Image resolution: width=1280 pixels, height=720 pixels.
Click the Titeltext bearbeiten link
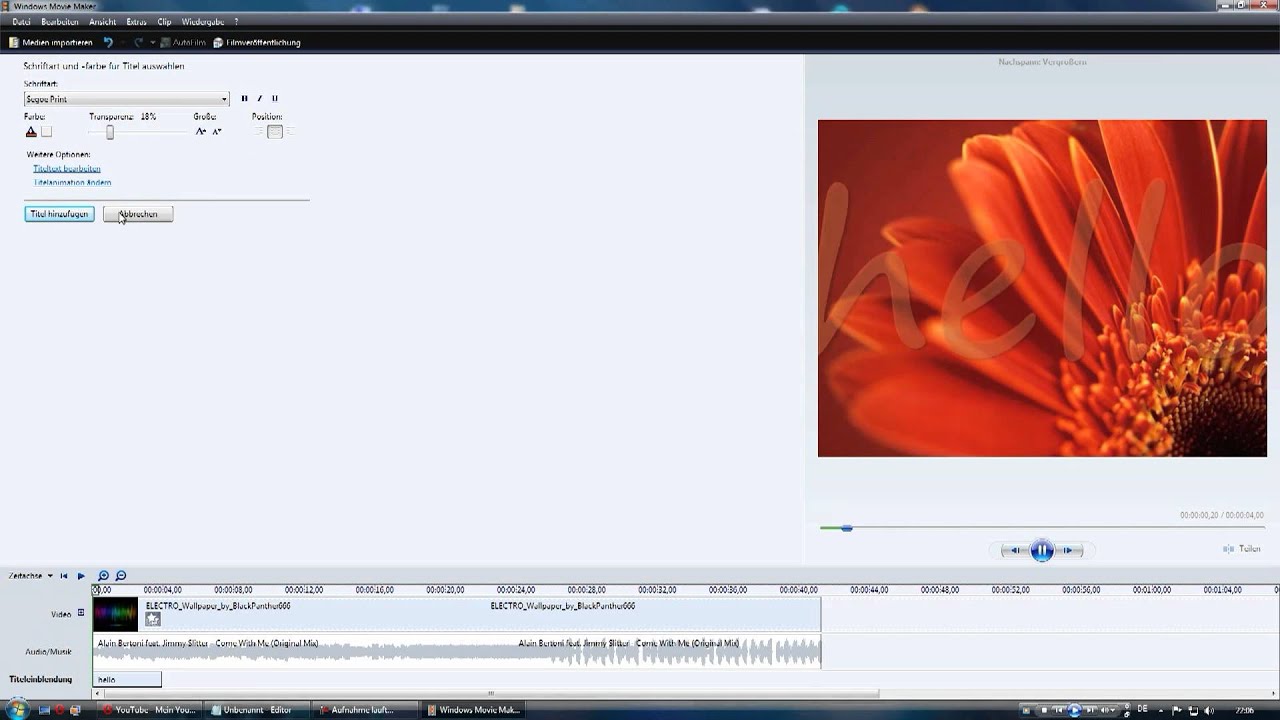[67, 169]
